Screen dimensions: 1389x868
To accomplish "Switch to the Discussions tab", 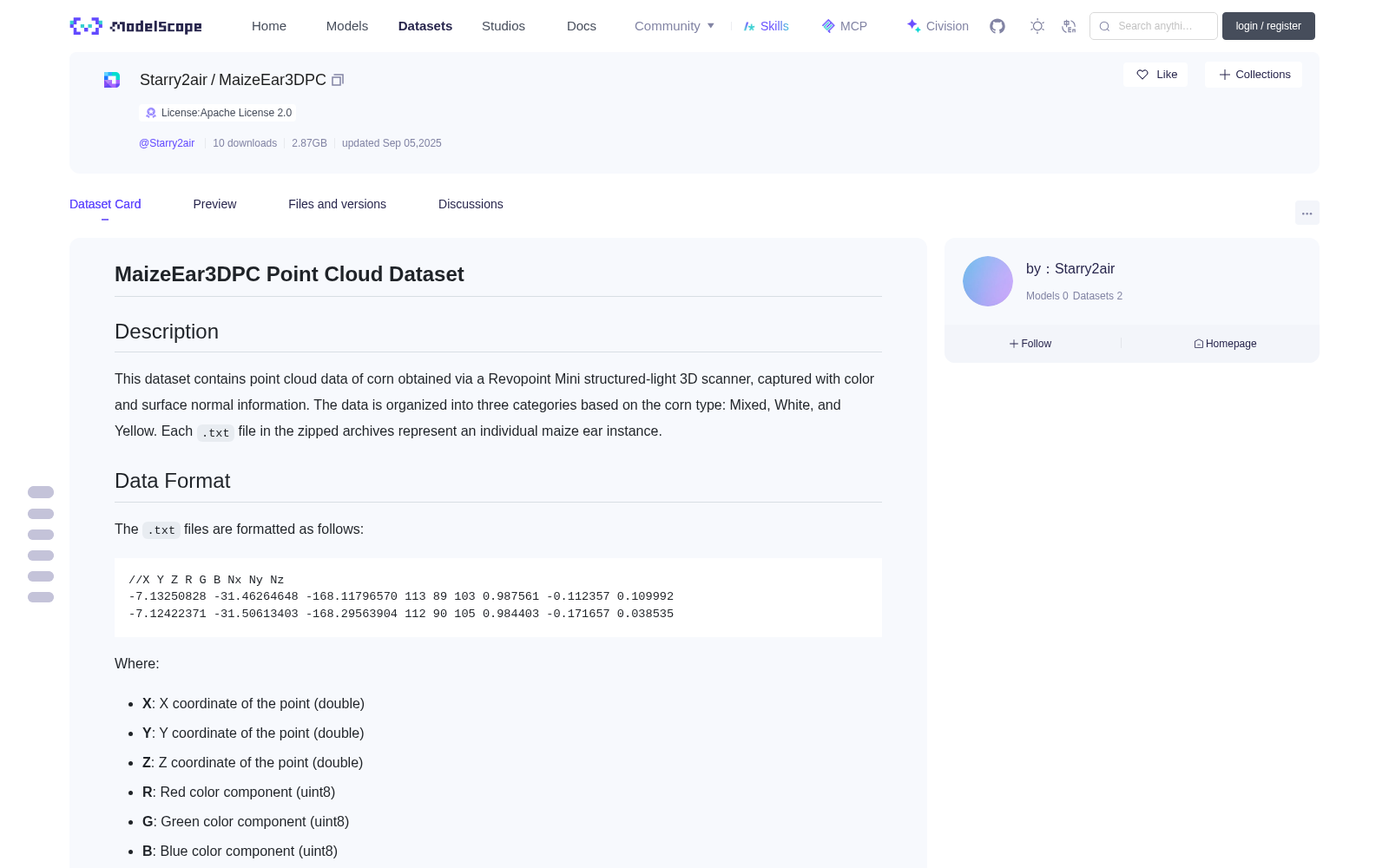I will 471,204.
